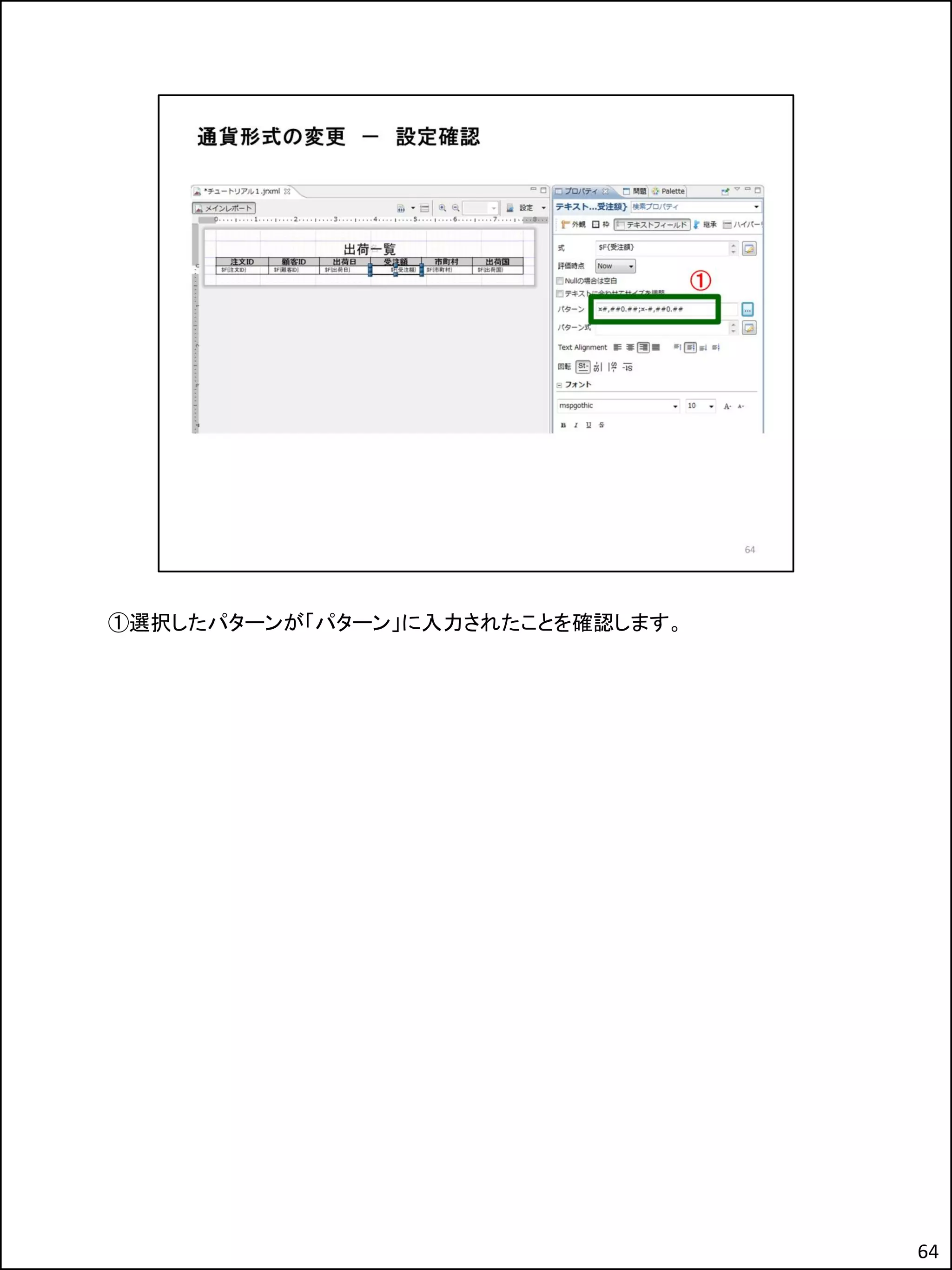
Task: Open the expression editor beside the 式 field
Action: click(749, 248)
